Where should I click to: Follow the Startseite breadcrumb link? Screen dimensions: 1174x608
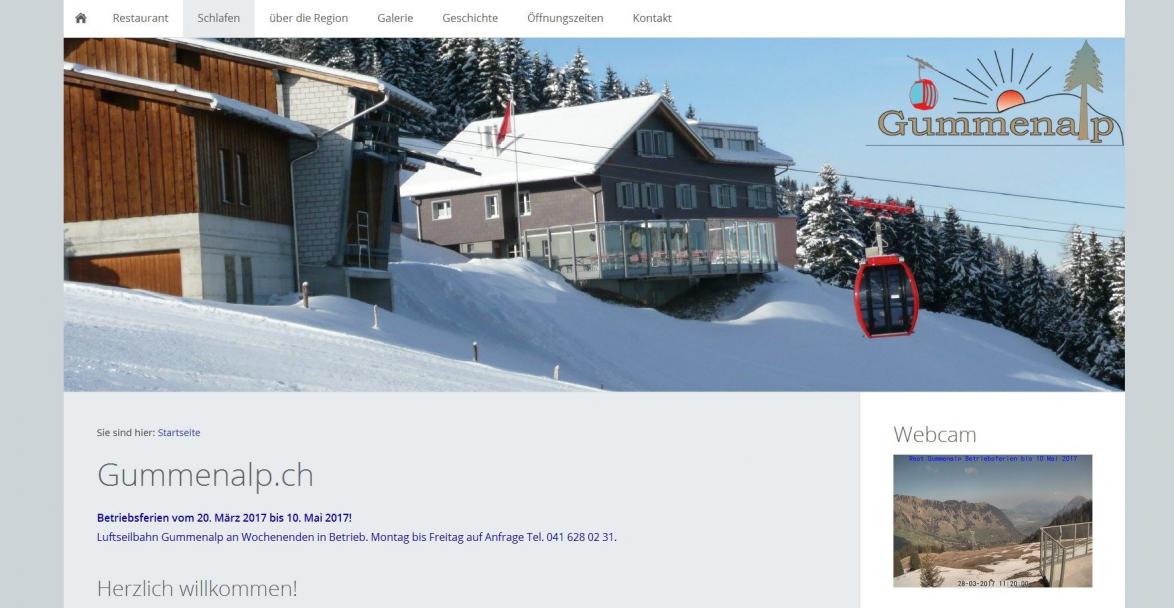coord(179,433)
